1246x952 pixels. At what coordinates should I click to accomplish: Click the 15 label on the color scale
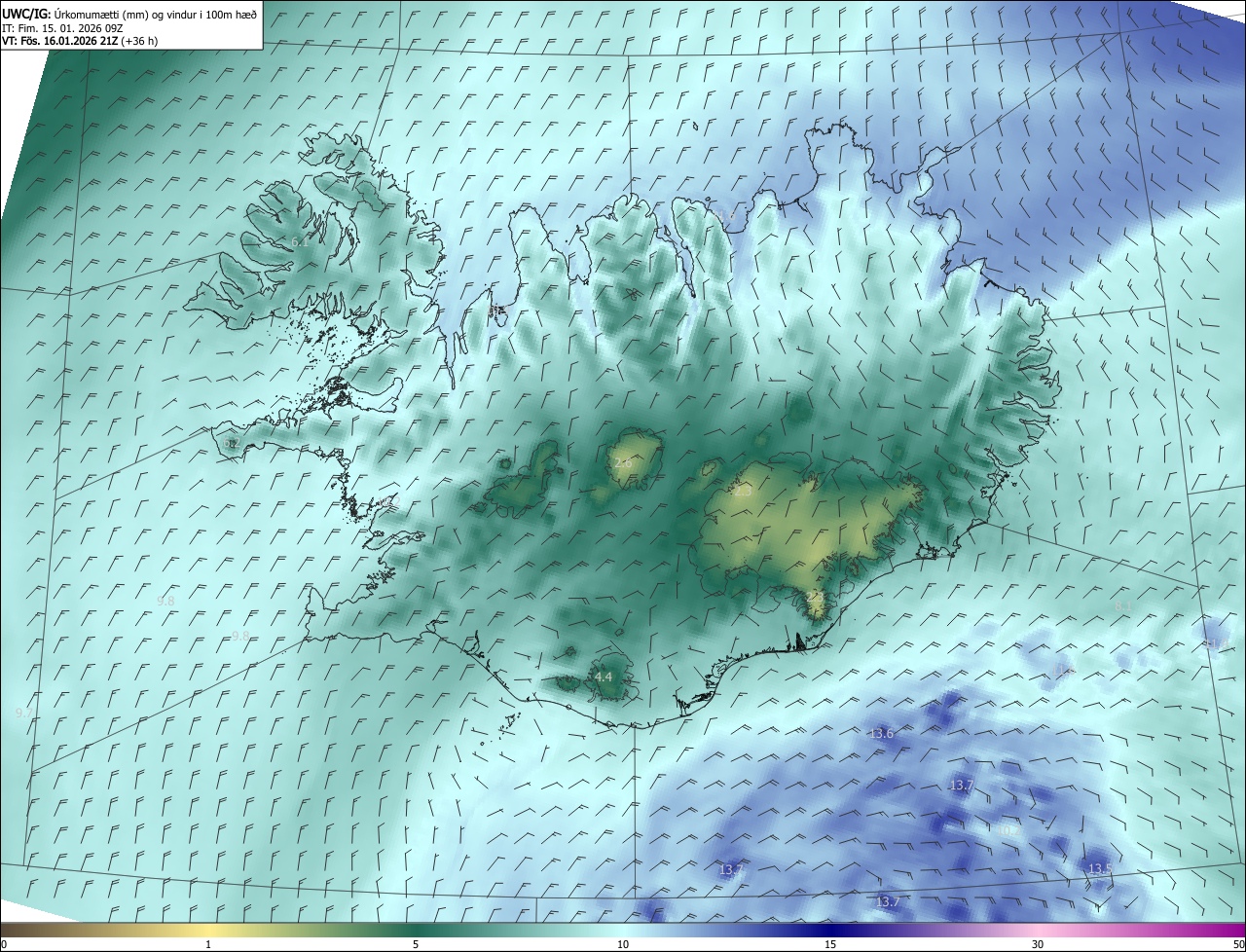pyautogui.click(x=830, y=945)
